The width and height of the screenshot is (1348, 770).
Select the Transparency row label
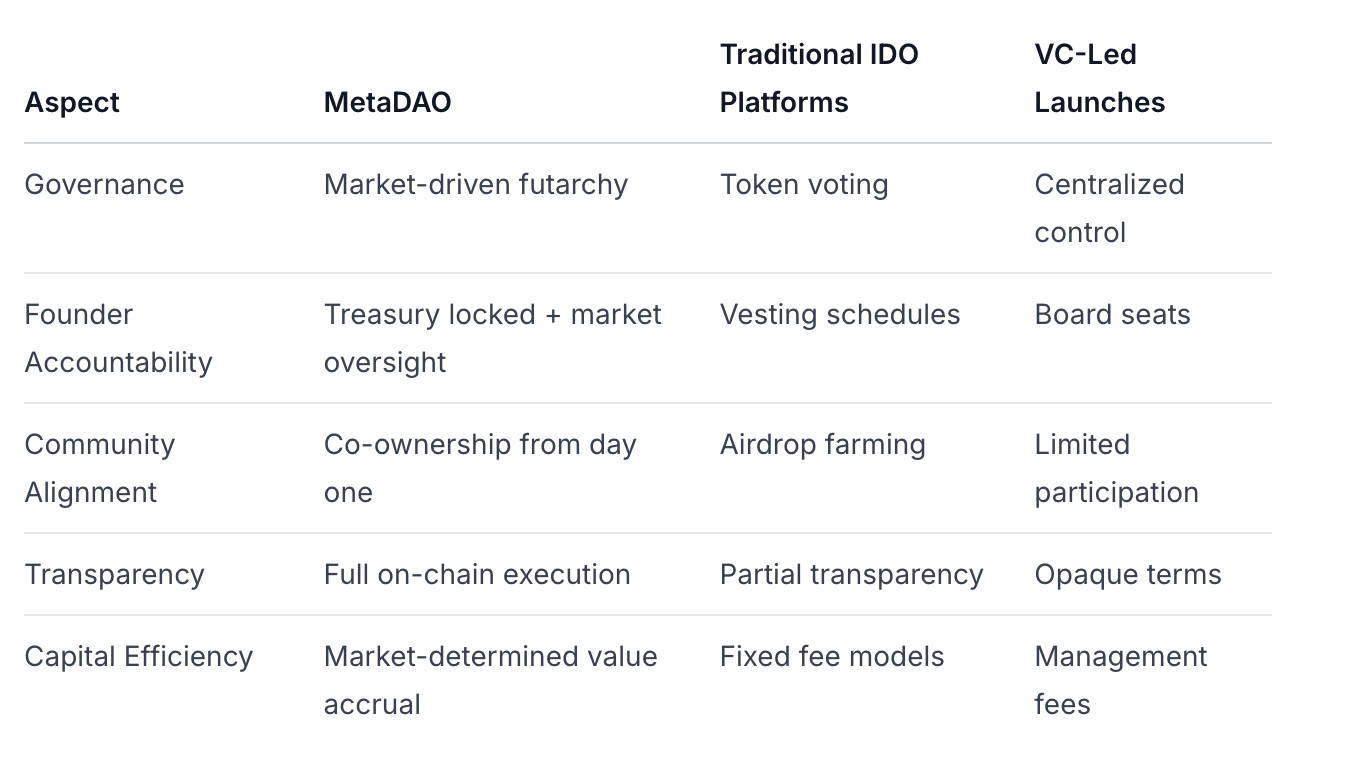pos(114,575)
